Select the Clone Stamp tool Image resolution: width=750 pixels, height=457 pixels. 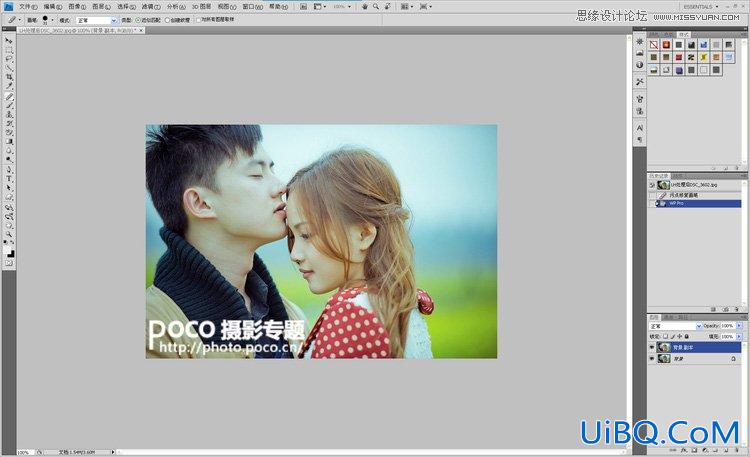[x=9, y=114]
